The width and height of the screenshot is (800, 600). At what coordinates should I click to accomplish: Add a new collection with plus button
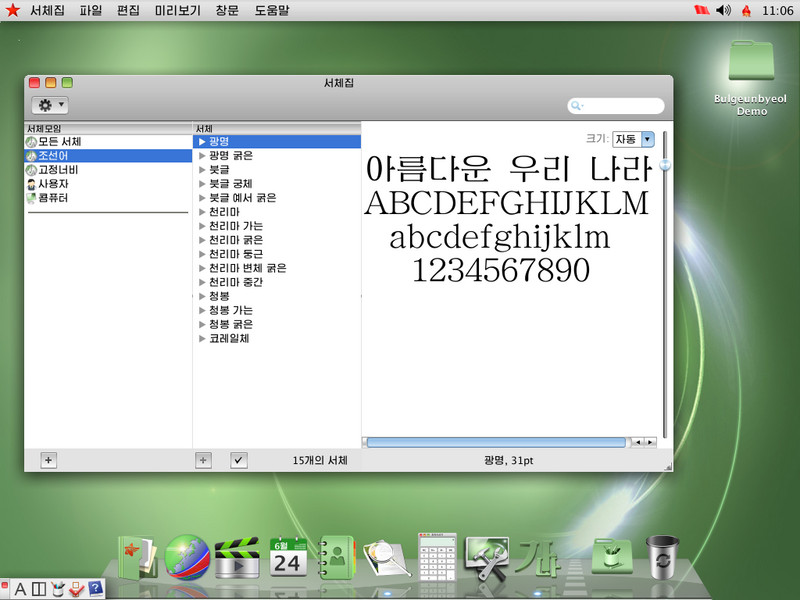pos(49,460)
